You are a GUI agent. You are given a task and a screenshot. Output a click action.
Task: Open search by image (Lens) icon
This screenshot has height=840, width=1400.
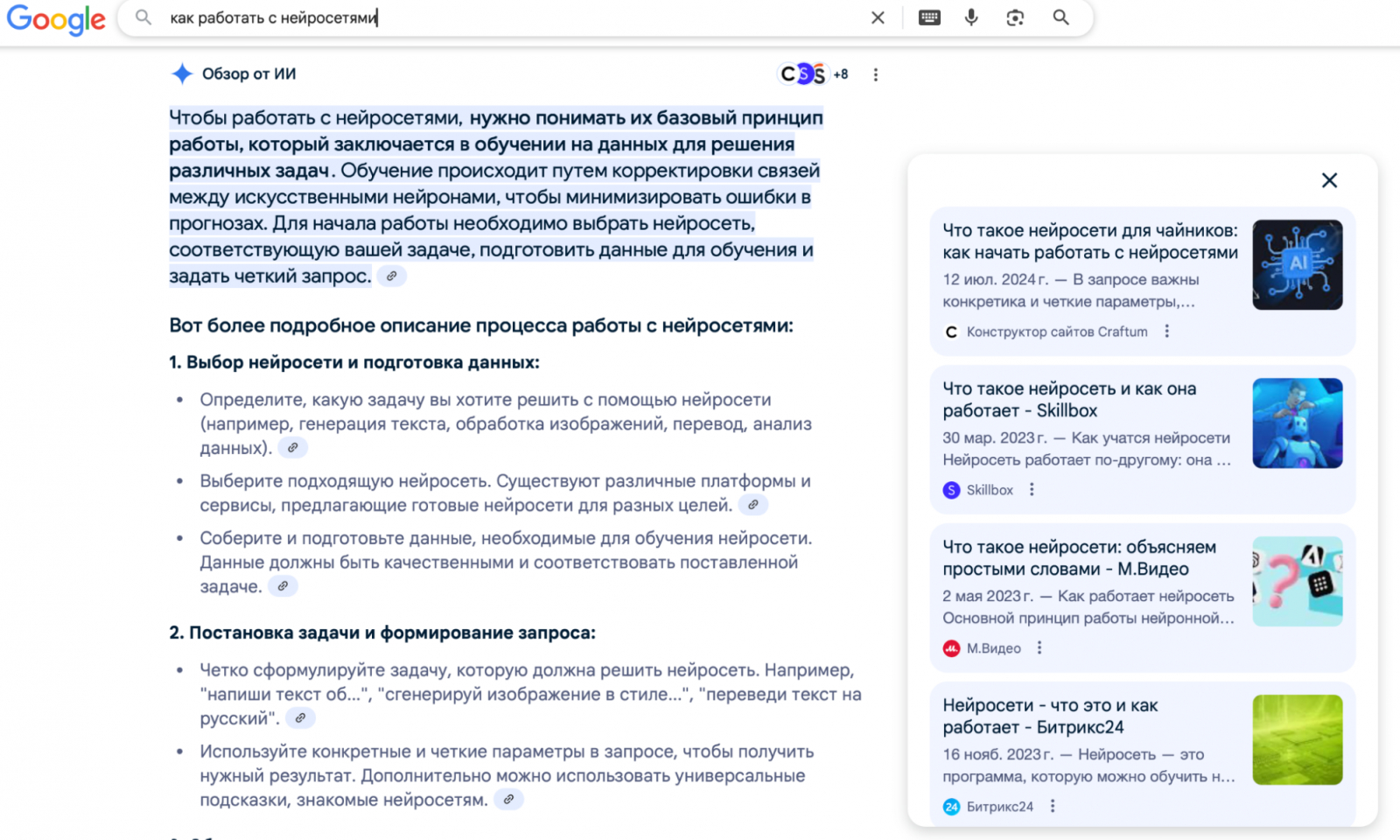[1015, 17]
